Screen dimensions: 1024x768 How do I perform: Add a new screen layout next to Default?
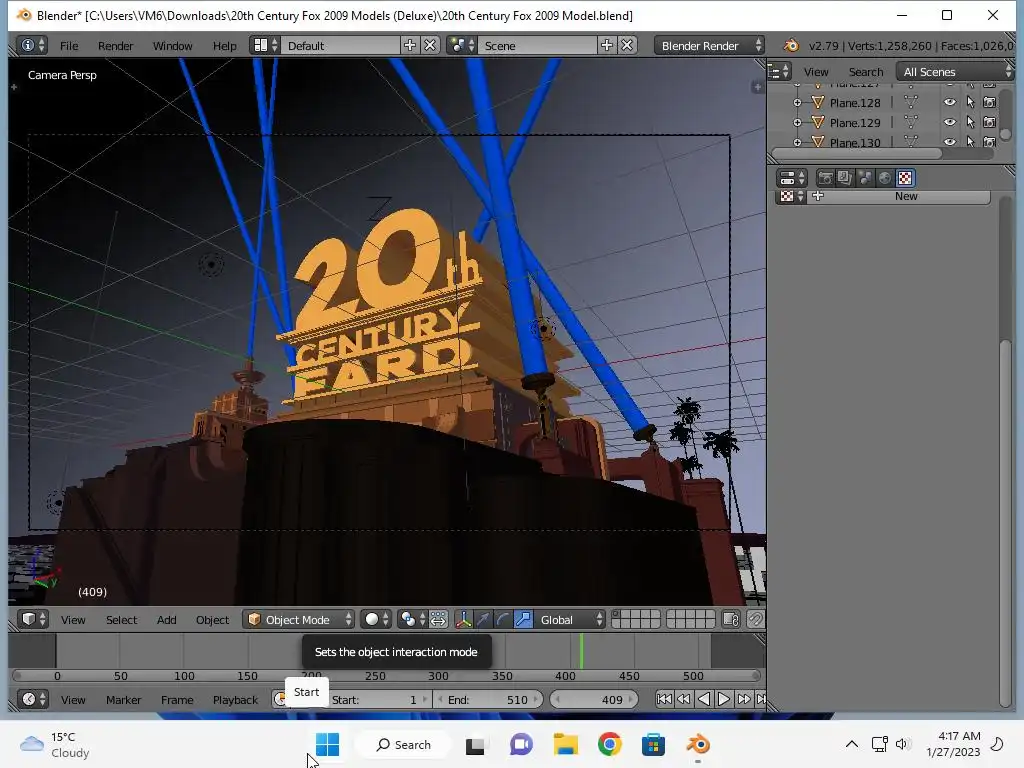coord(409,45)
